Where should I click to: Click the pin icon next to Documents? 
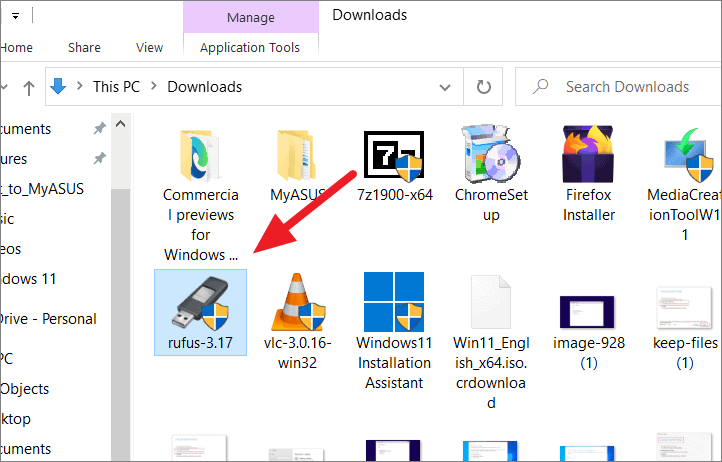point(100,128)
